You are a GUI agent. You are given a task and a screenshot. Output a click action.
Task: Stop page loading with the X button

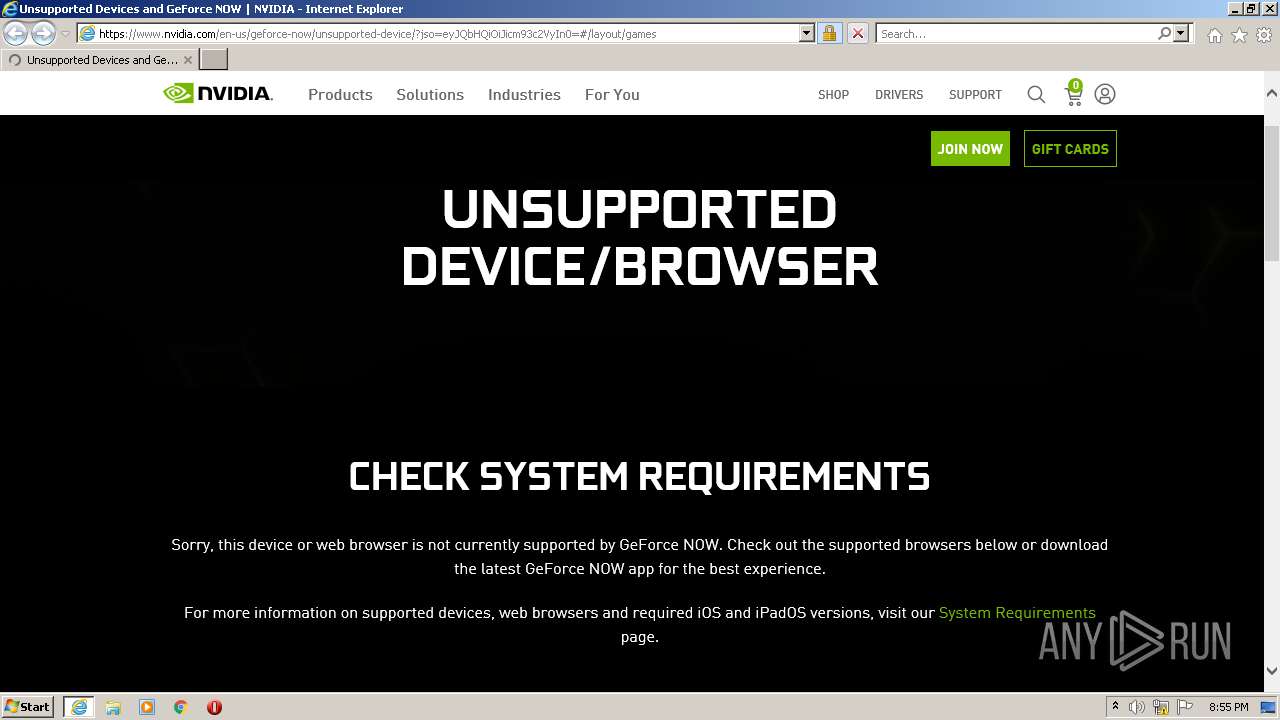(857, 33)
